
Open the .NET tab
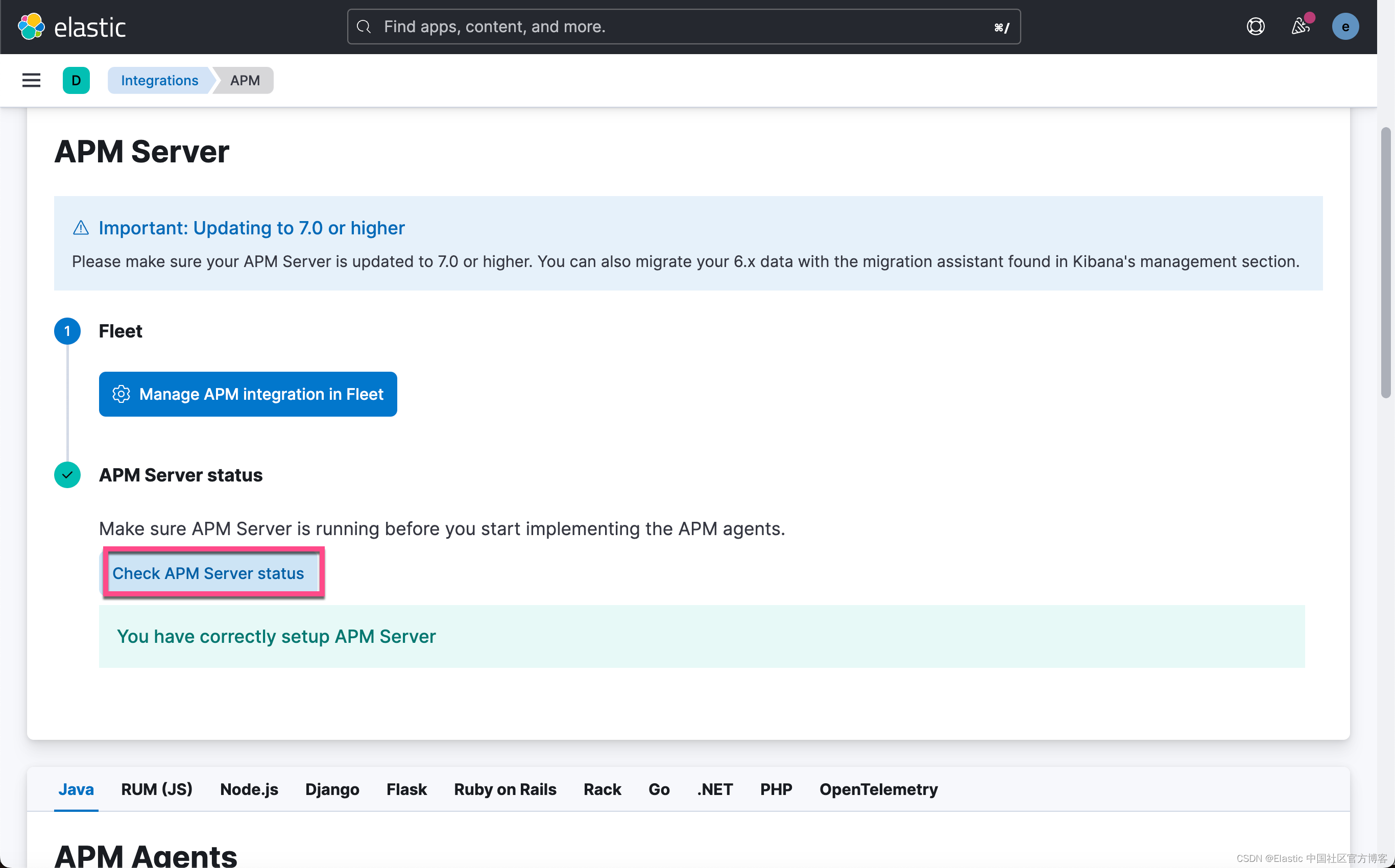(715, 789)
